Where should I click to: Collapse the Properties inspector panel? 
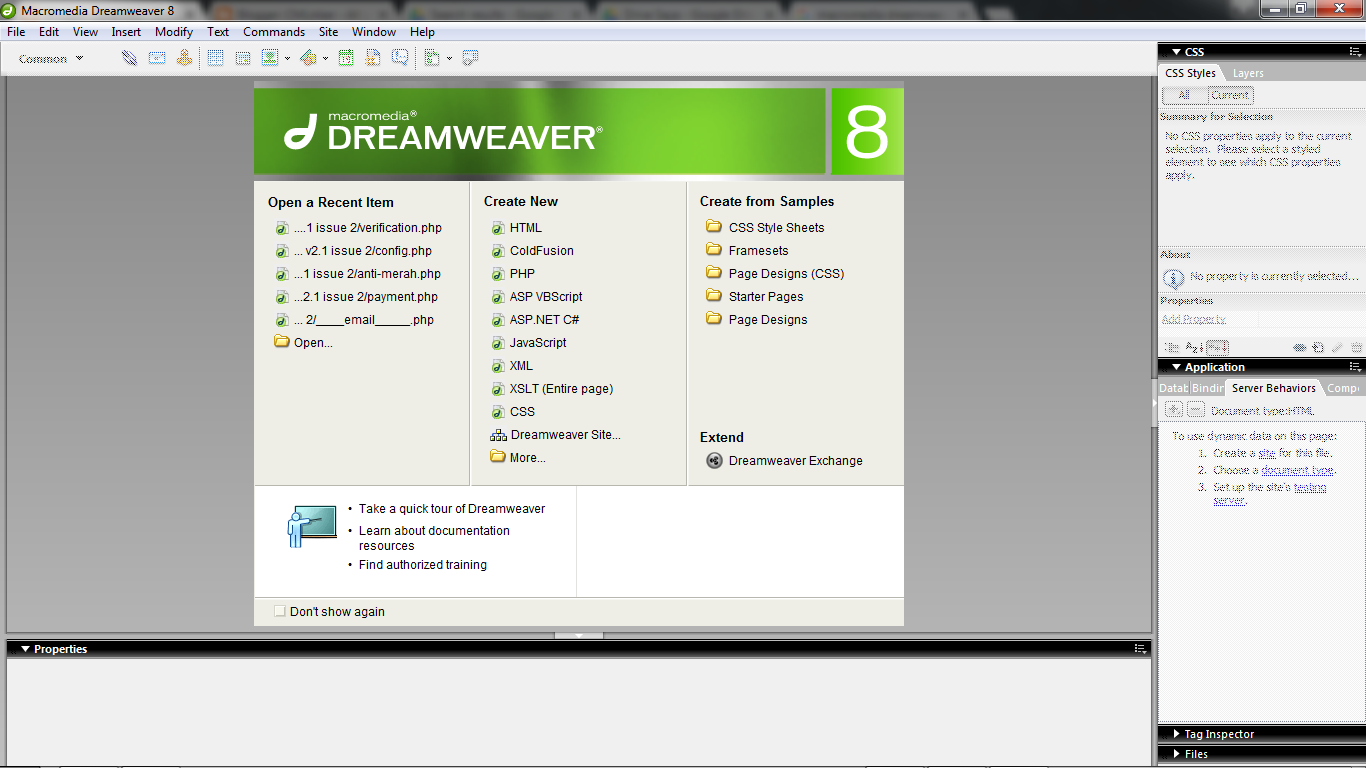tap(25, 649)
